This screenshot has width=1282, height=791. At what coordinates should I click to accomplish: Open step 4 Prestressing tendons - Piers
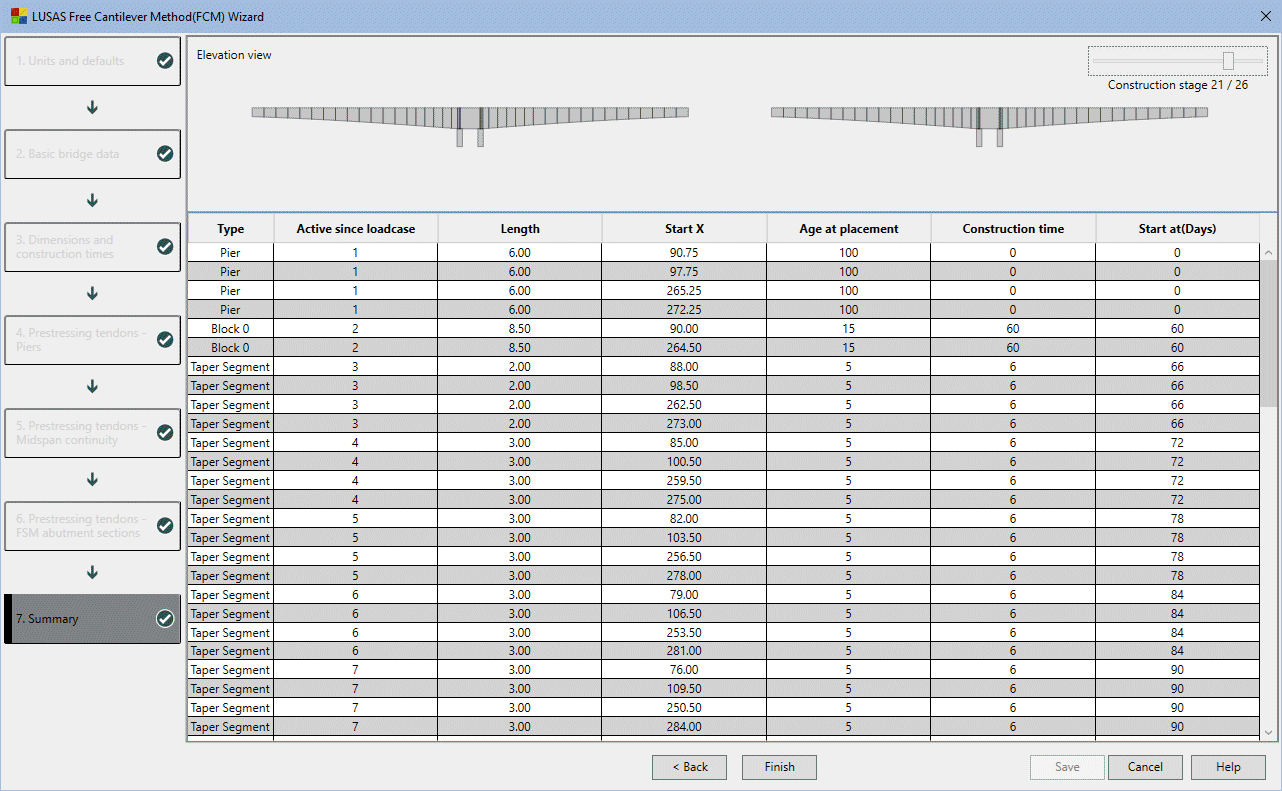point(92,340)
